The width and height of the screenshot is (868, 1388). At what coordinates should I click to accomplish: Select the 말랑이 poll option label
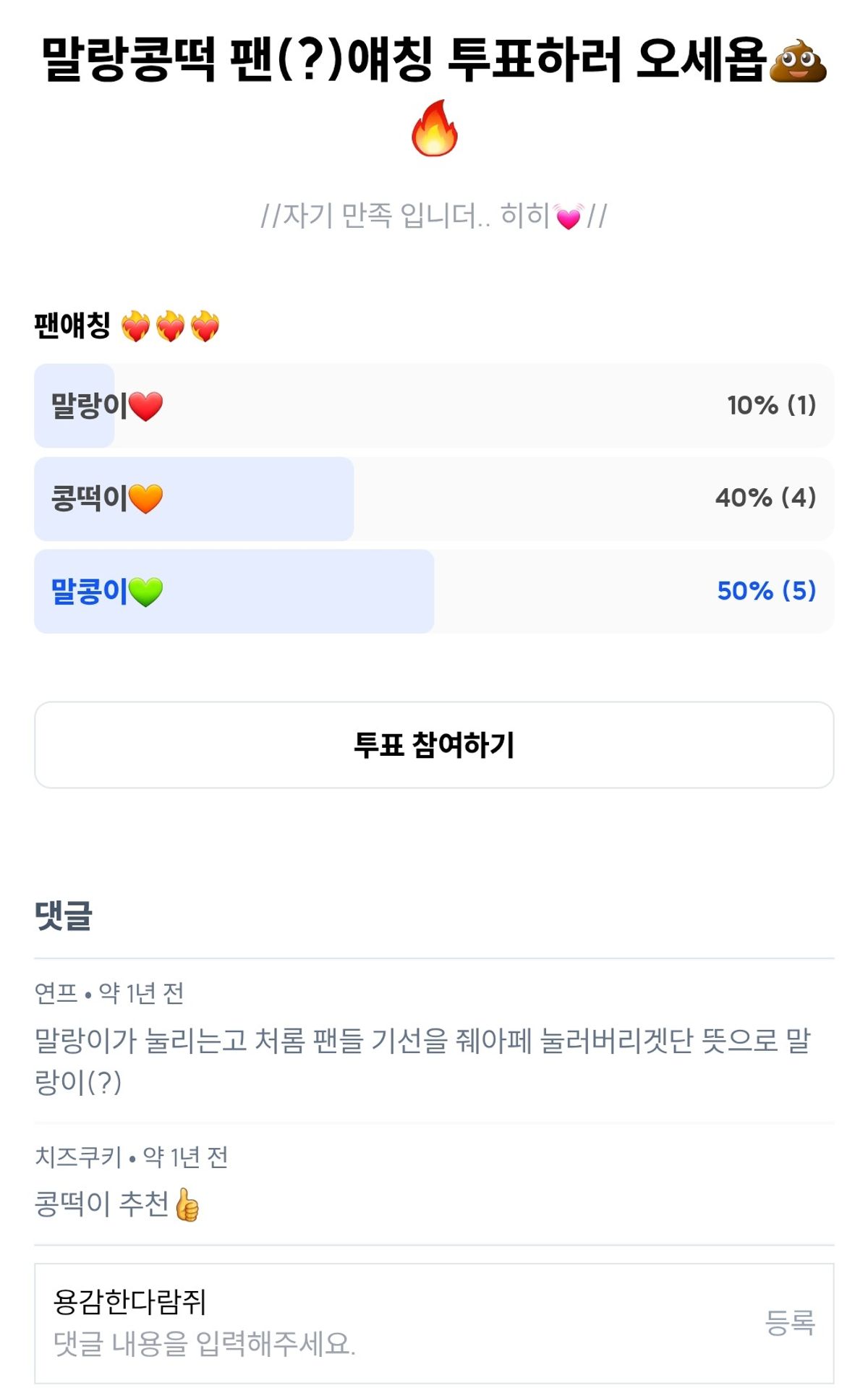point(88,406)
